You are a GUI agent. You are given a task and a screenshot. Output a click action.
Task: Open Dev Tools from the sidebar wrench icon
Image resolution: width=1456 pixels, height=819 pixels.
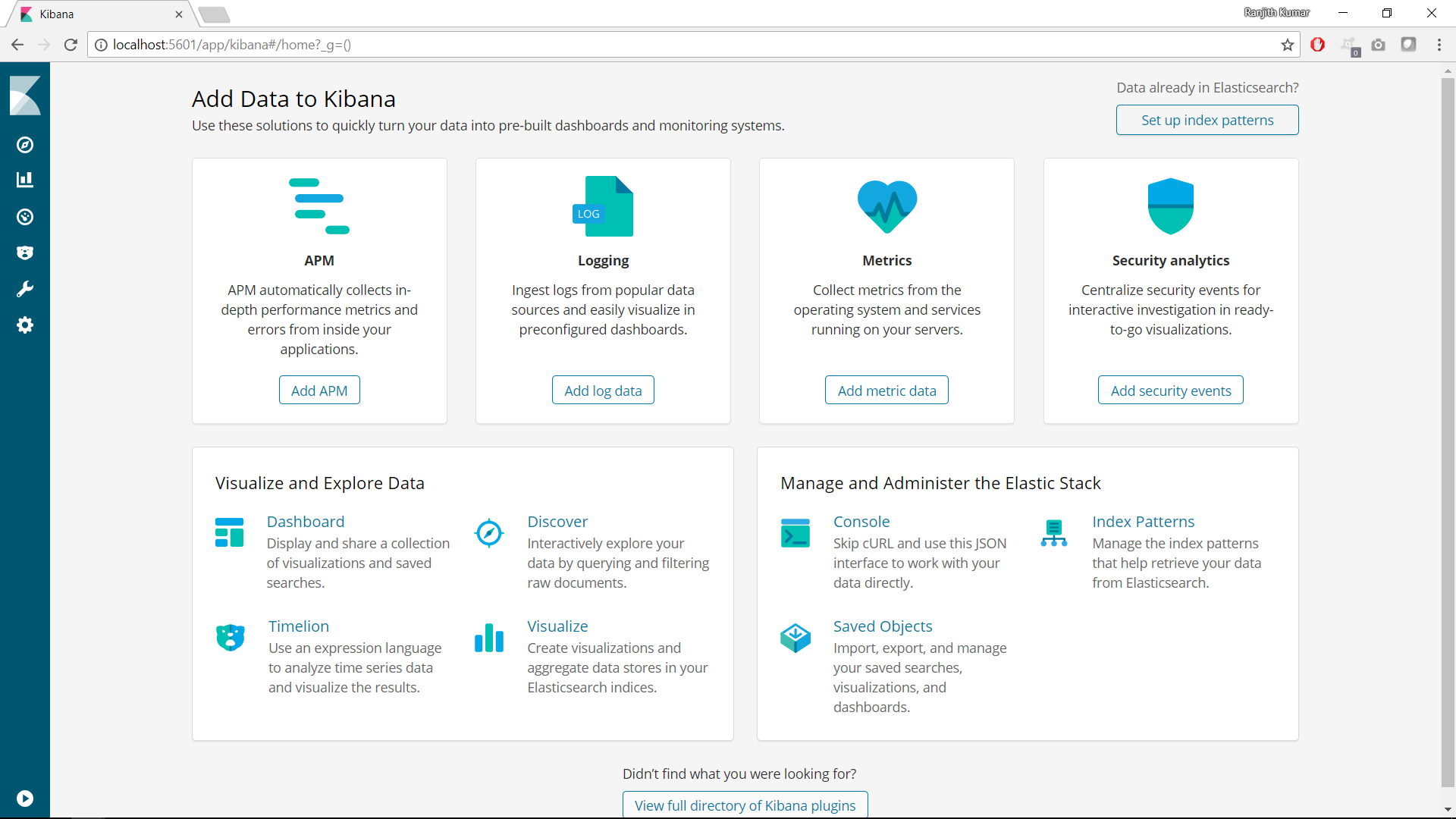25,289
